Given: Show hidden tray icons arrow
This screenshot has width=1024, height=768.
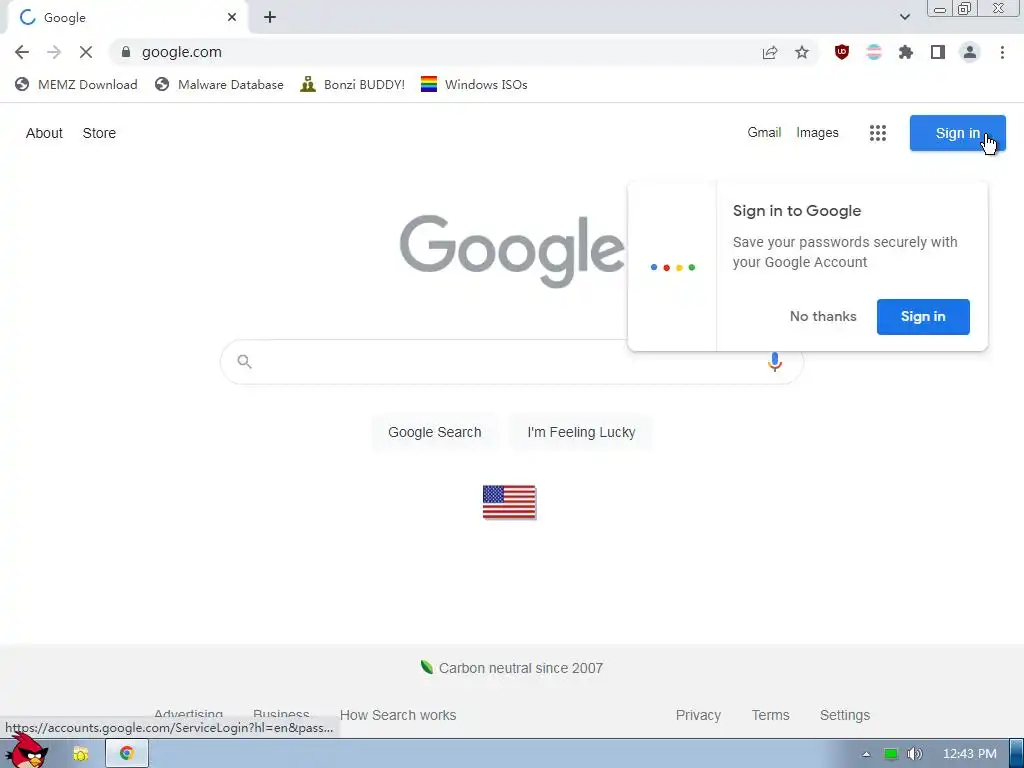Looking at the screenshot, I should [x=867, y=754].
